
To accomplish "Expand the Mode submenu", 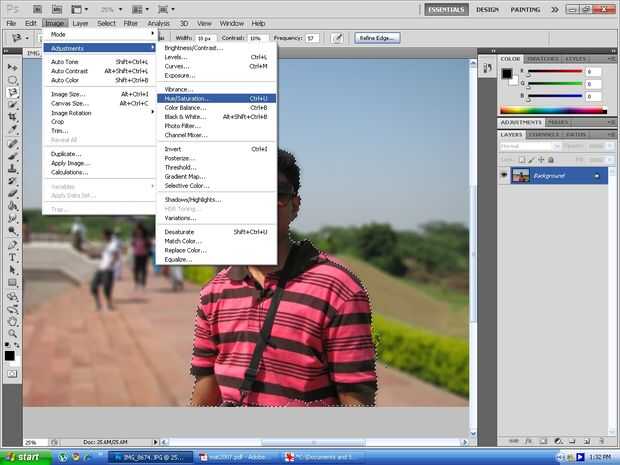I will coord(100,34).
